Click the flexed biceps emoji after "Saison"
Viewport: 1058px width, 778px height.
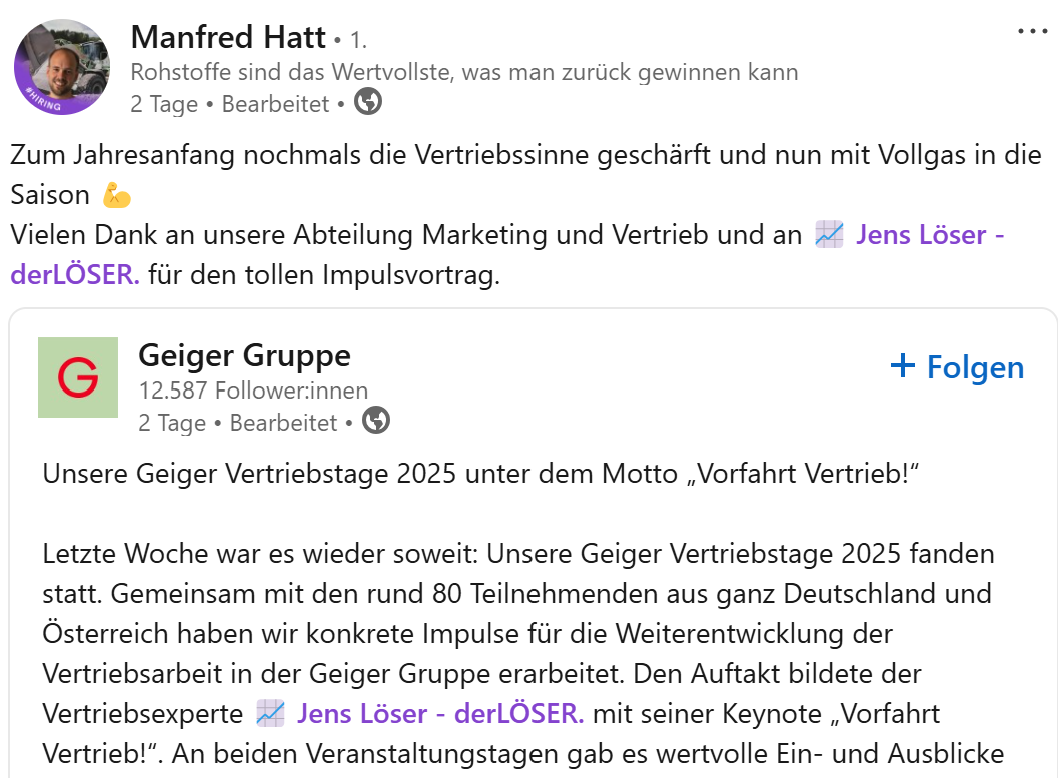117,194
